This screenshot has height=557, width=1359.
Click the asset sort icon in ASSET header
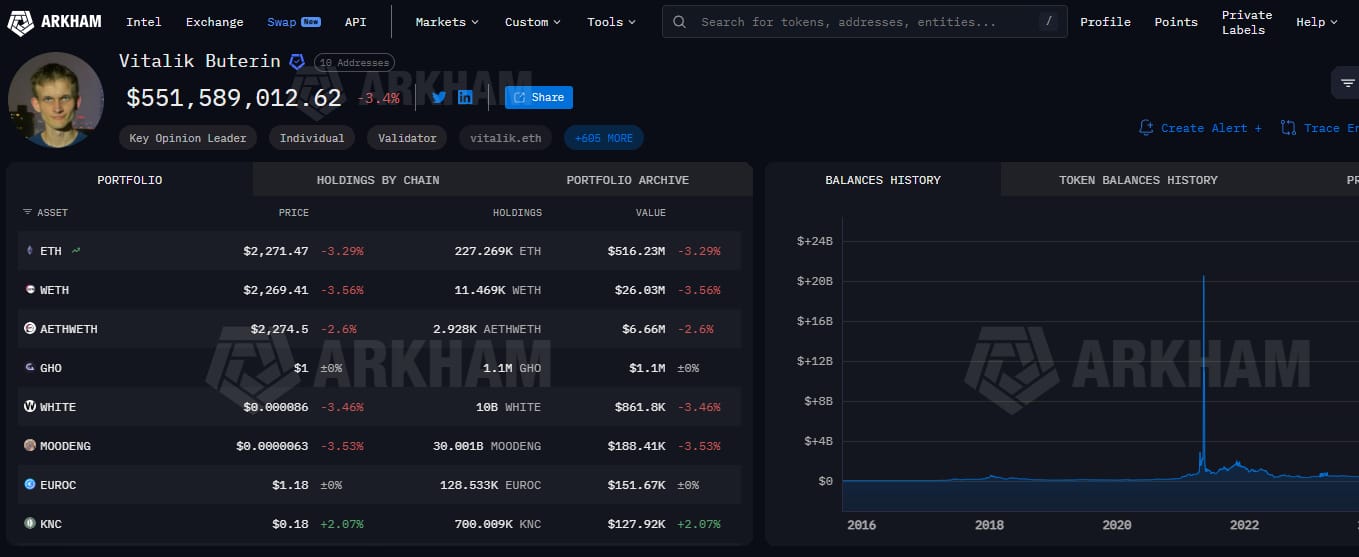click(x=27, y=213)
